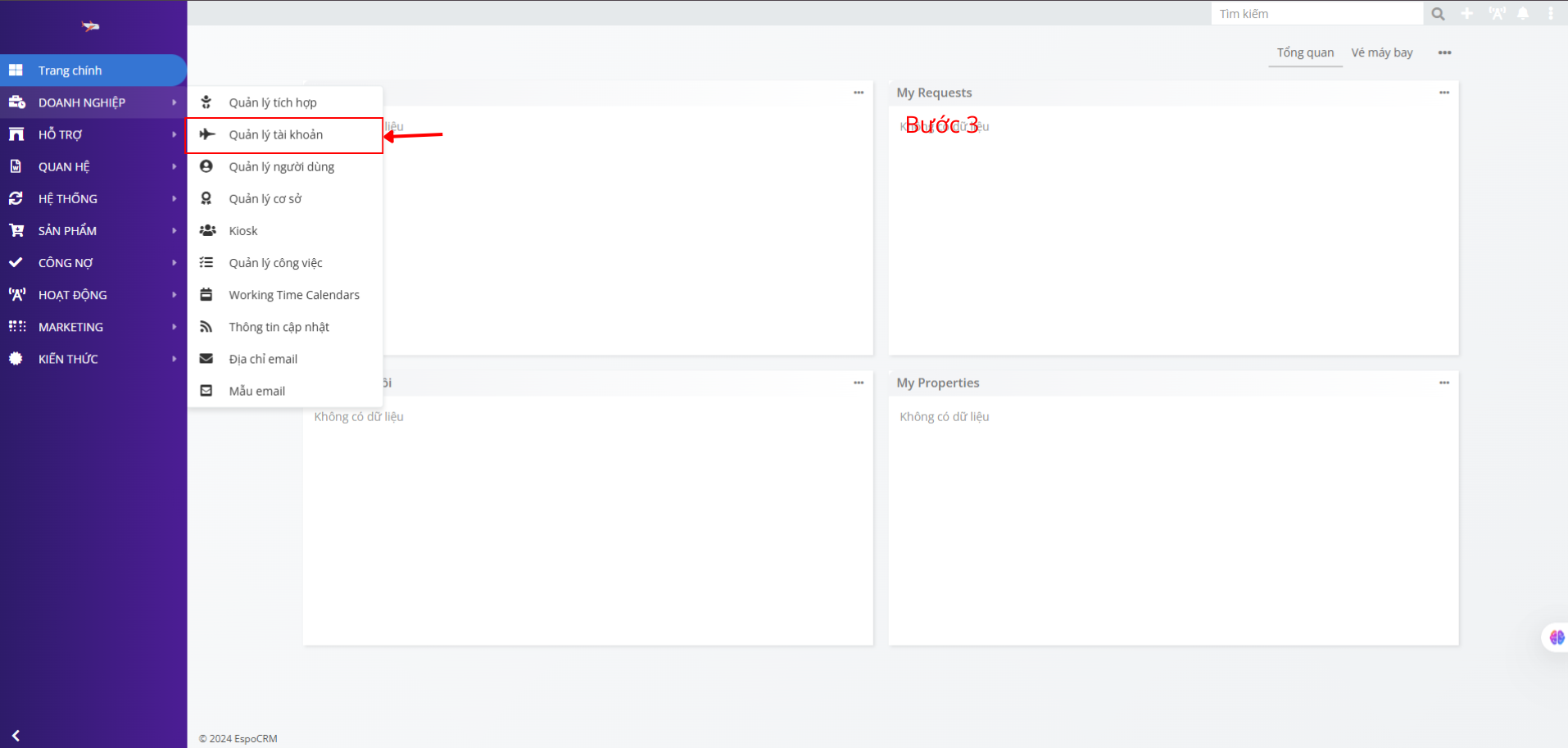Open the My Properties panel options menu
1568x748 pixels.
point(1444,383)
